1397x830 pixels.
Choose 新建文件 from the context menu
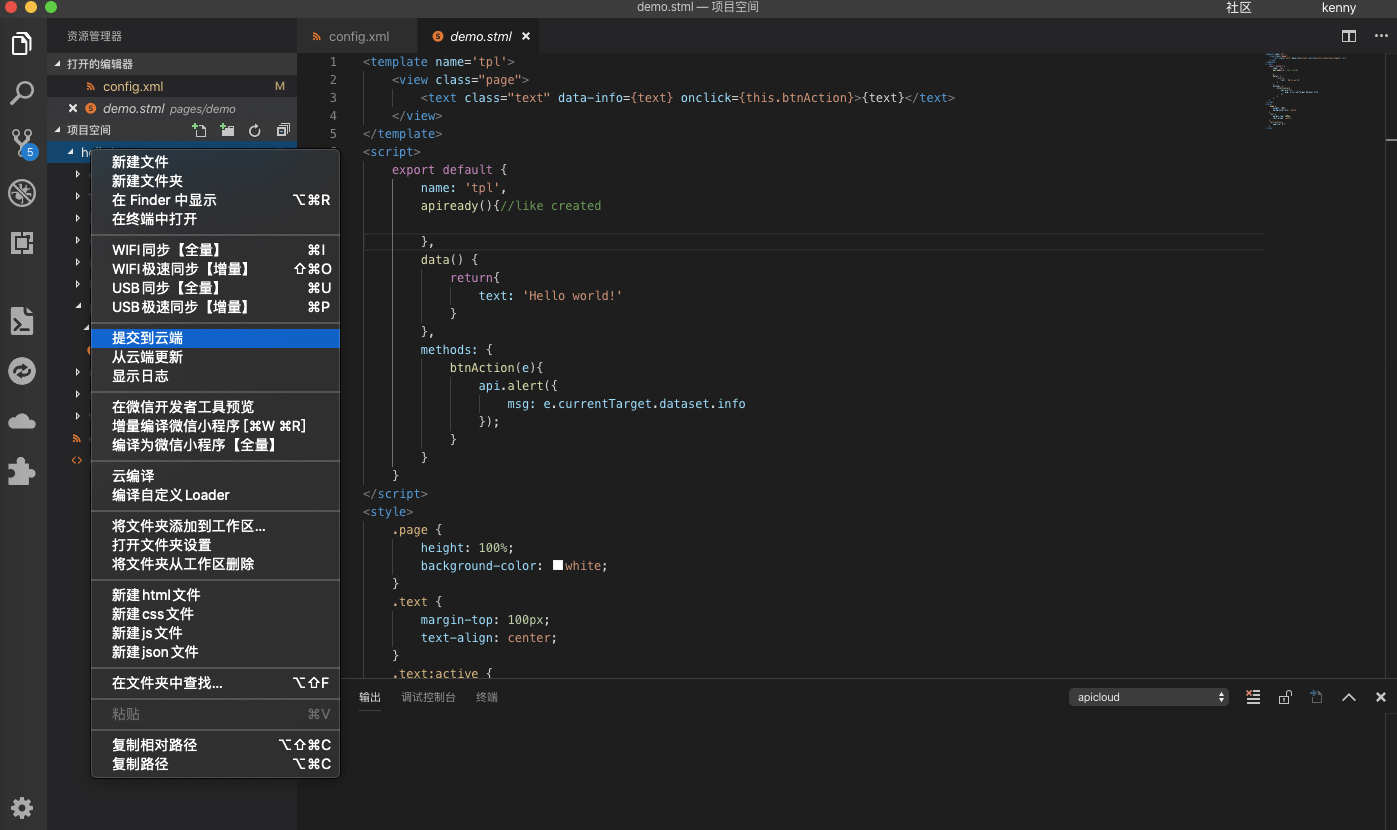point(215,162)
